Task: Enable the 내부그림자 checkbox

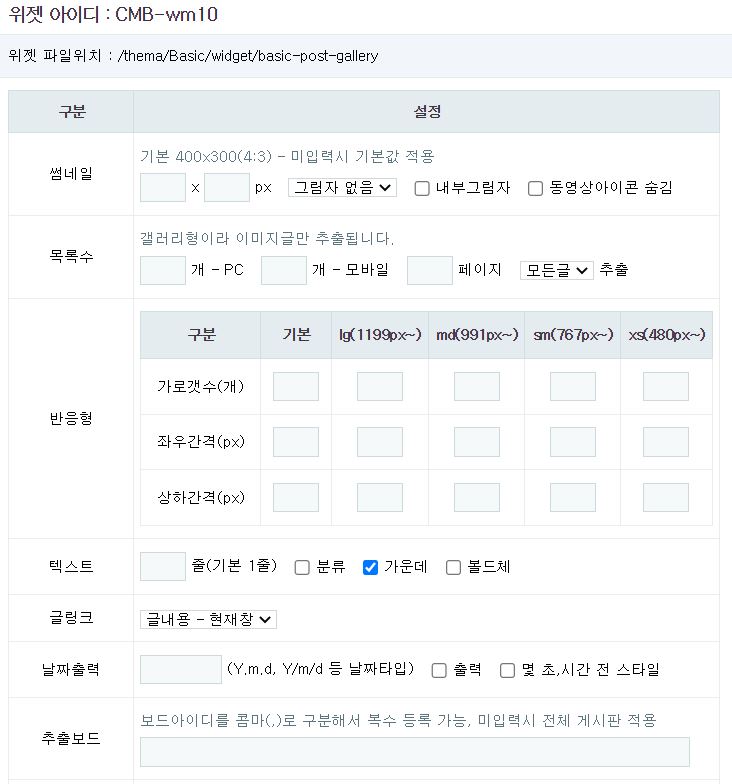Action: pos(422,188)
